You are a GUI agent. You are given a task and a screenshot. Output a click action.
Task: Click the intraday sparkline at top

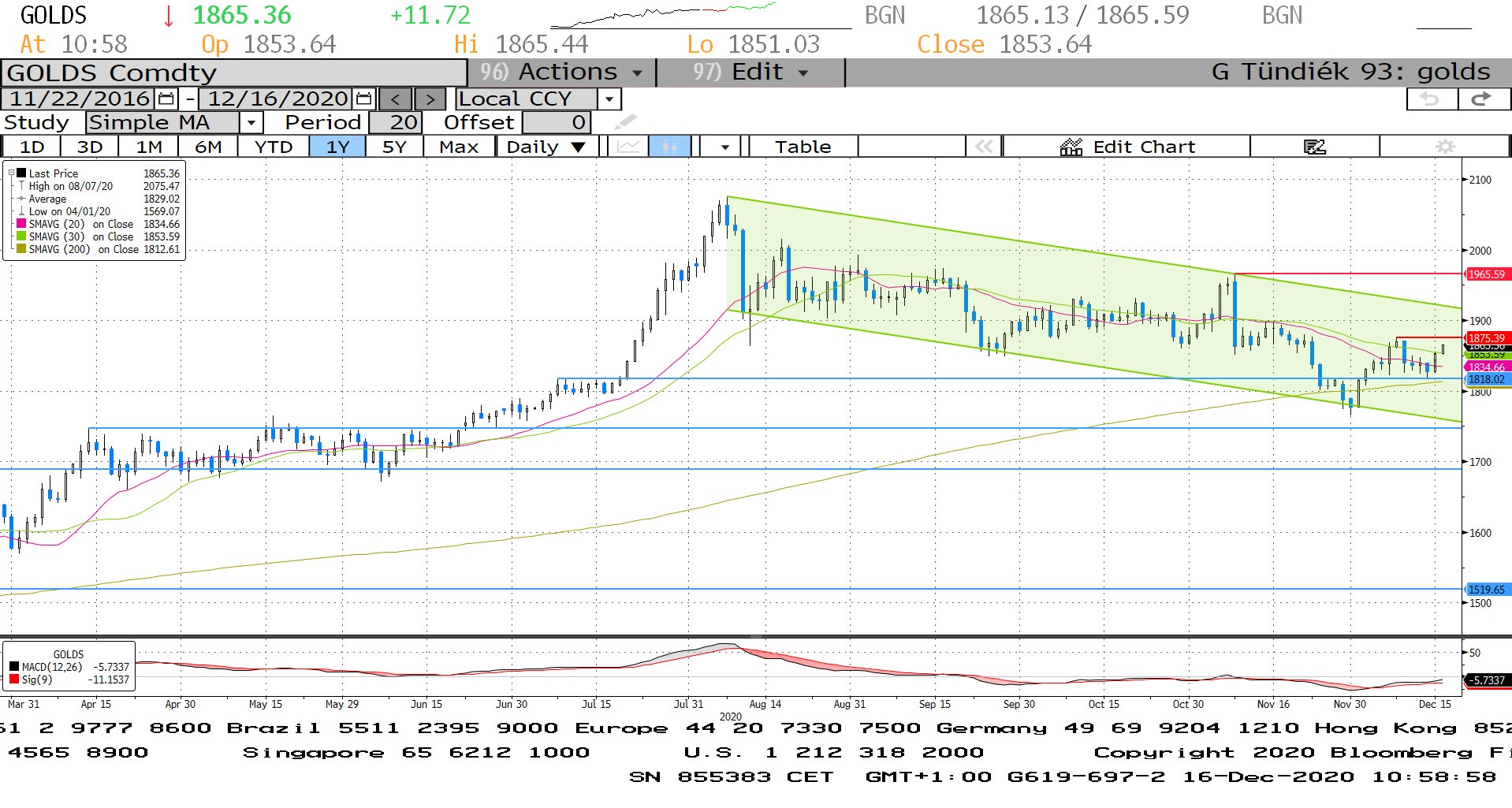pos(700,16)
